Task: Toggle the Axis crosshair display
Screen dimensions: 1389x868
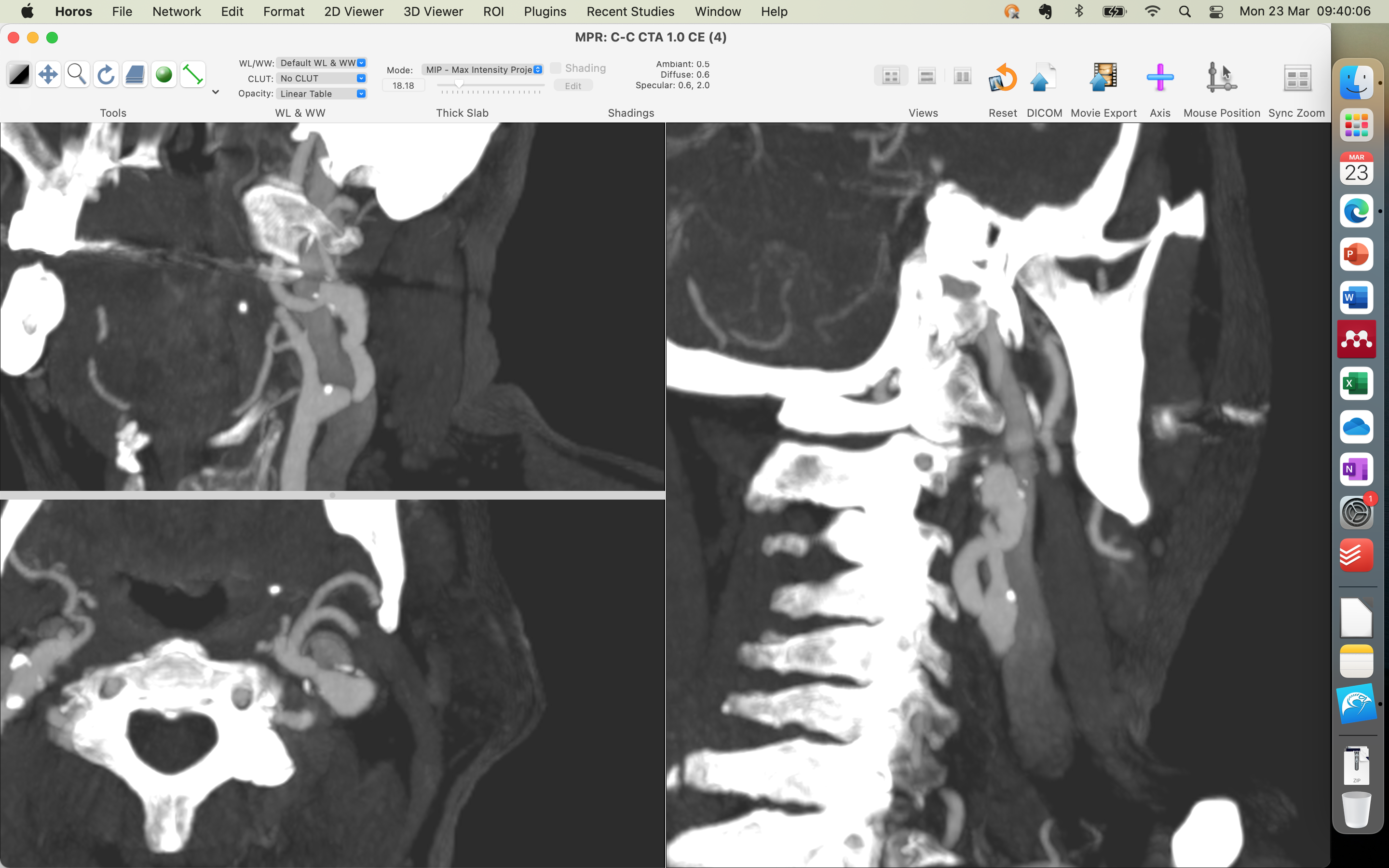Action: (1159, 78)
